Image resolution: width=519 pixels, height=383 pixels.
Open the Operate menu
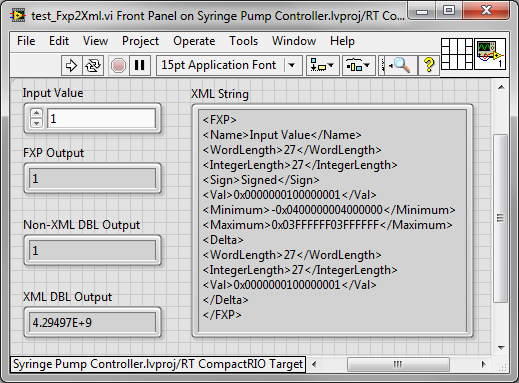coord(194,41)
